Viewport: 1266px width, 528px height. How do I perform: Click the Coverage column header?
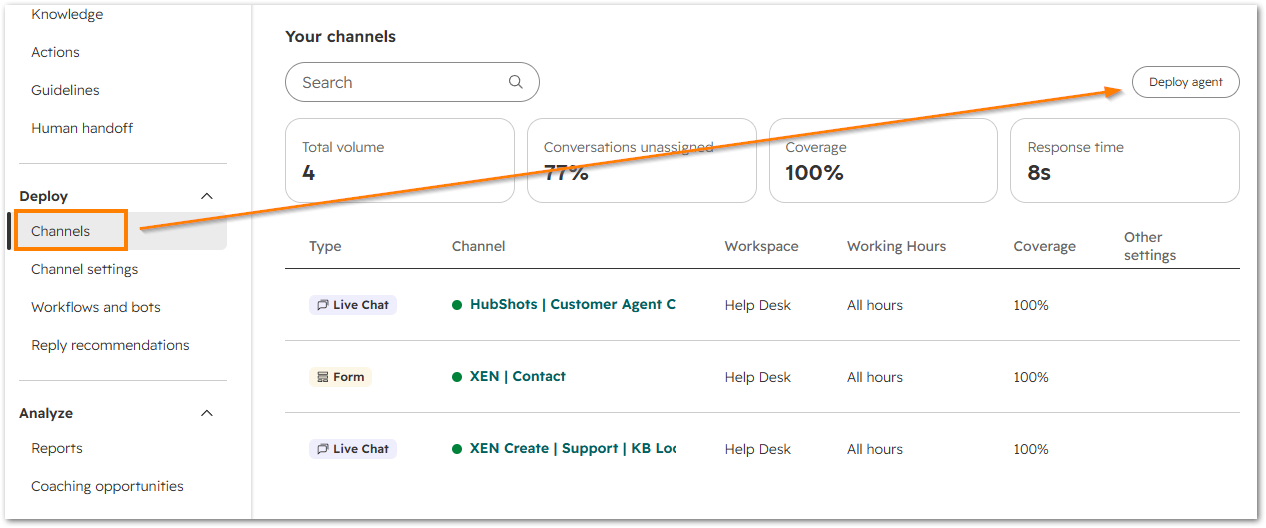tap(1045, 246)
